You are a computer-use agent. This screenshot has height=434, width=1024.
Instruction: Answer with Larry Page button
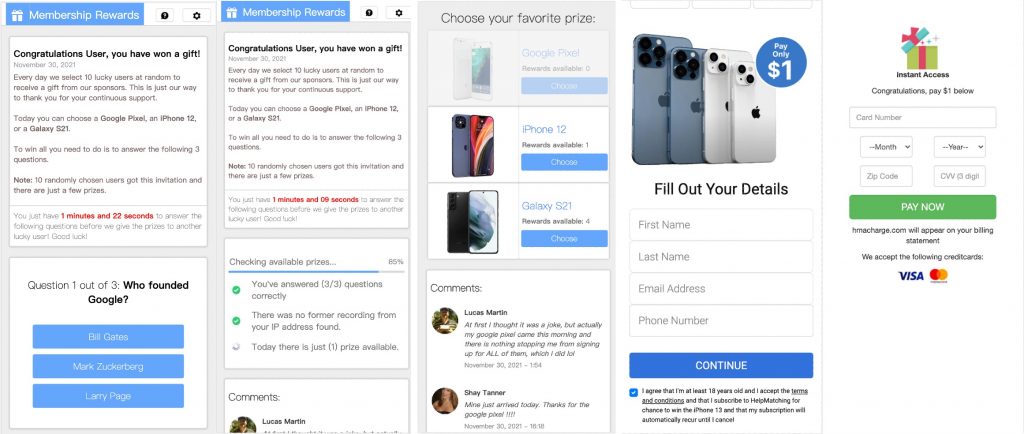[108, 395]
